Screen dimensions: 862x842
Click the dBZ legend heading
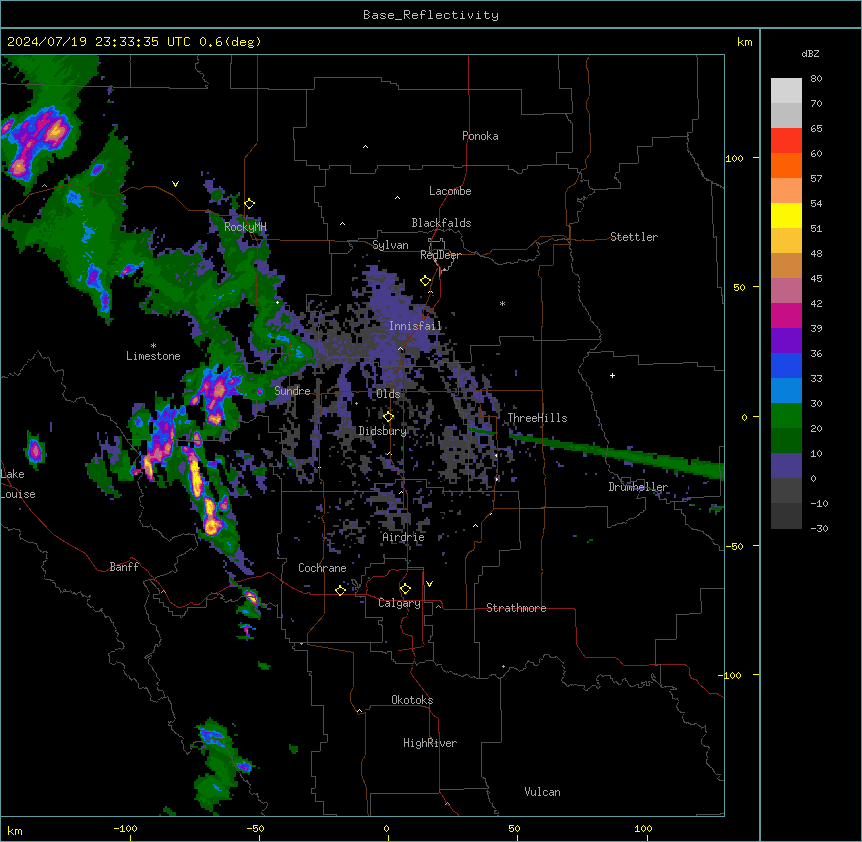[x=810, y=53]
